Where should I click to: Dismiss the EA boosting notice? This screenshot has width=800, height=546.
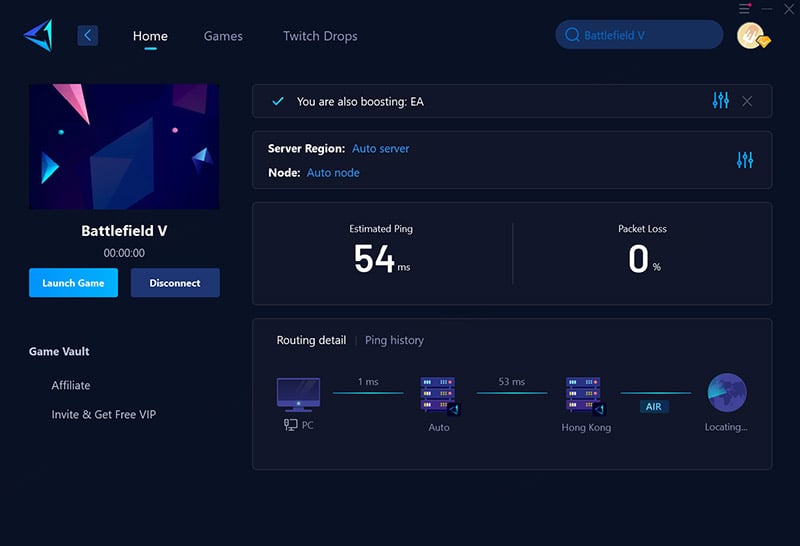pyautogui.click(x=747, y=102)
